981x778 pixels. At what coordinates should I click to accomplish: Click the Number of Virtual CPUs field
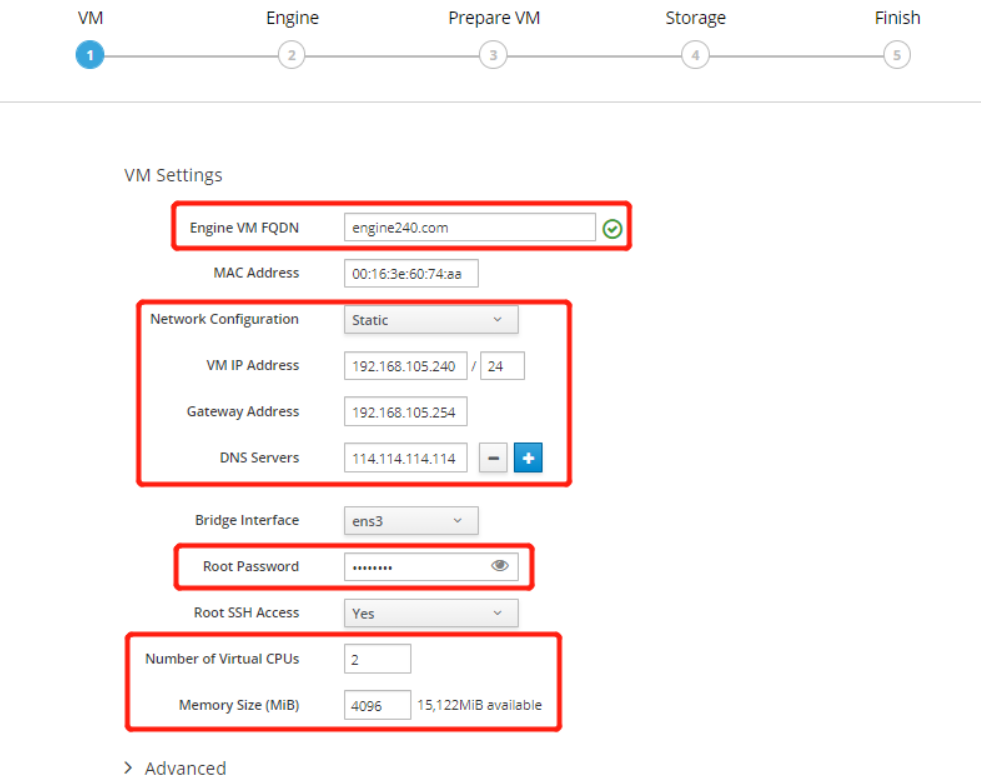click(x=377, y=659)
